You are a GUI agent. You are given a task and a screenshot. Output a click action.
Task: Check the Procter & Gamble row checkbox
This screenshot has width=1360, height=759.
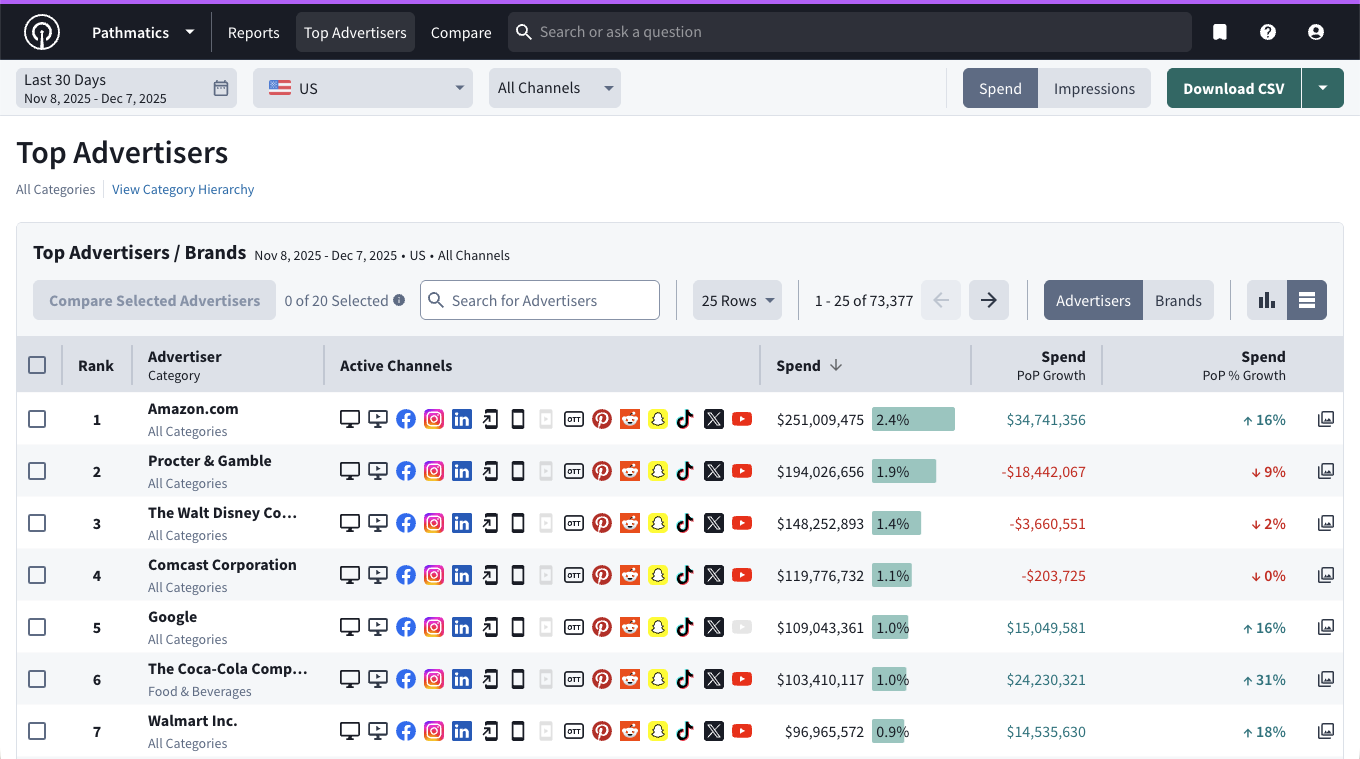point(37,471)
